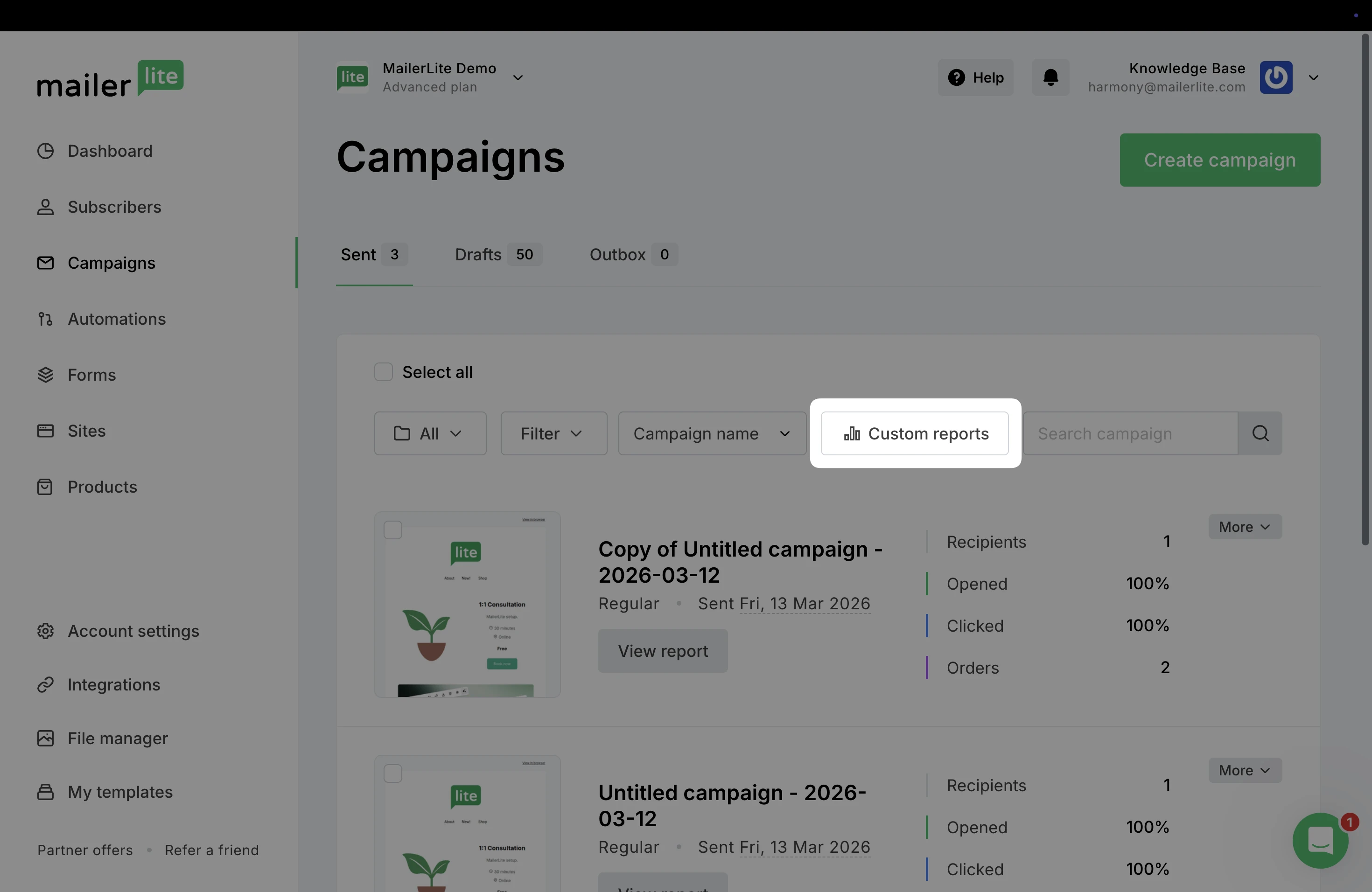
Task: Click the Products bag icon
Action: [x=45, y=487]
